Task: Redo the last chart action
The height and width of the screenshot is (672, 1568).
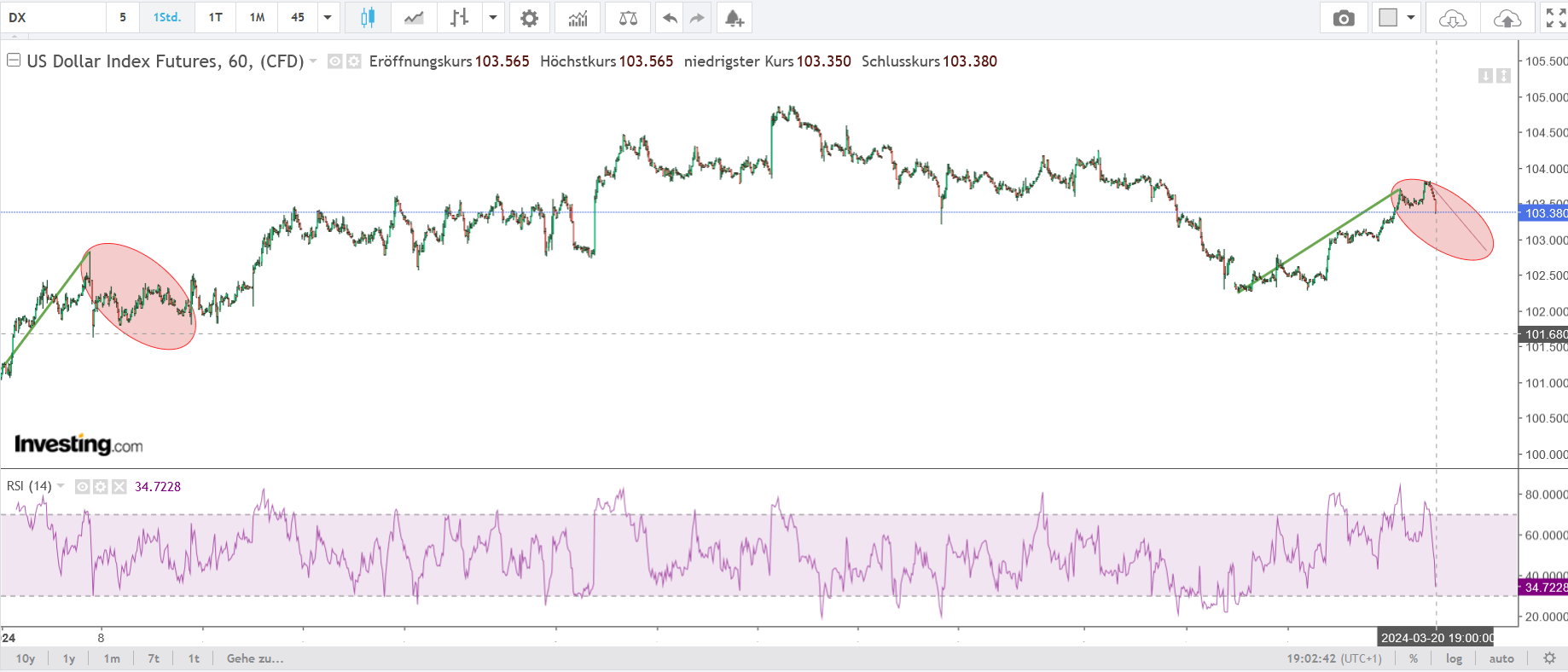Action: (697, 18)
